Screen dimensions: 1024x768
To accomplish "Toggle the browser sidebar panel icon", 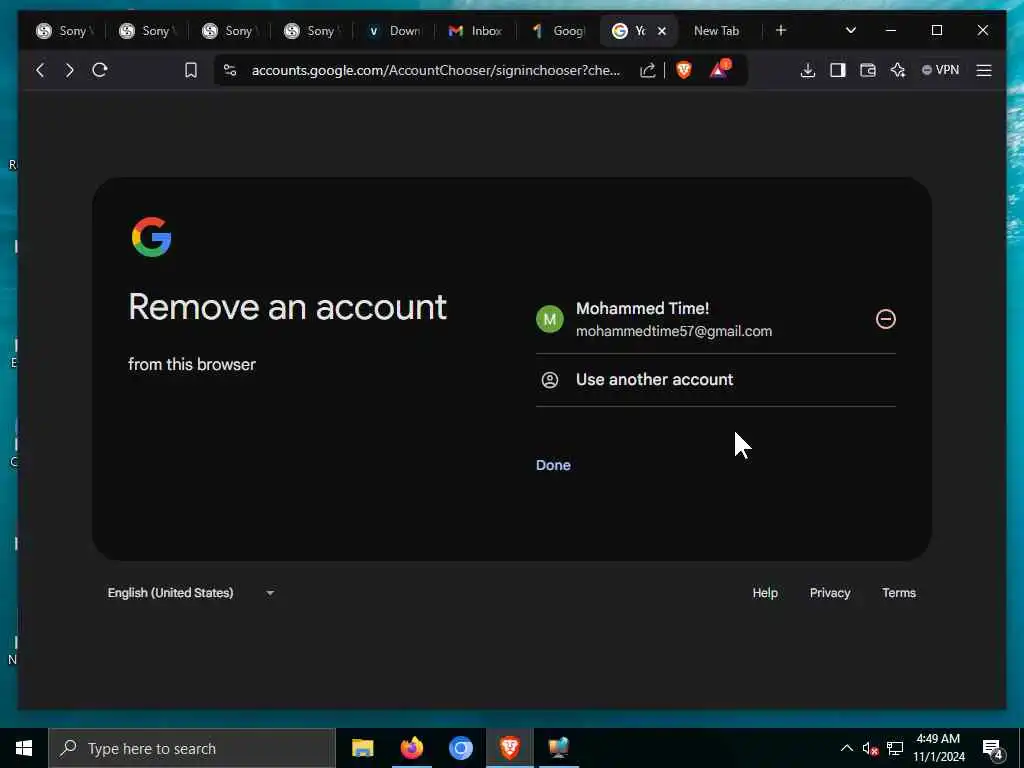I will click(x=838, y=70).
